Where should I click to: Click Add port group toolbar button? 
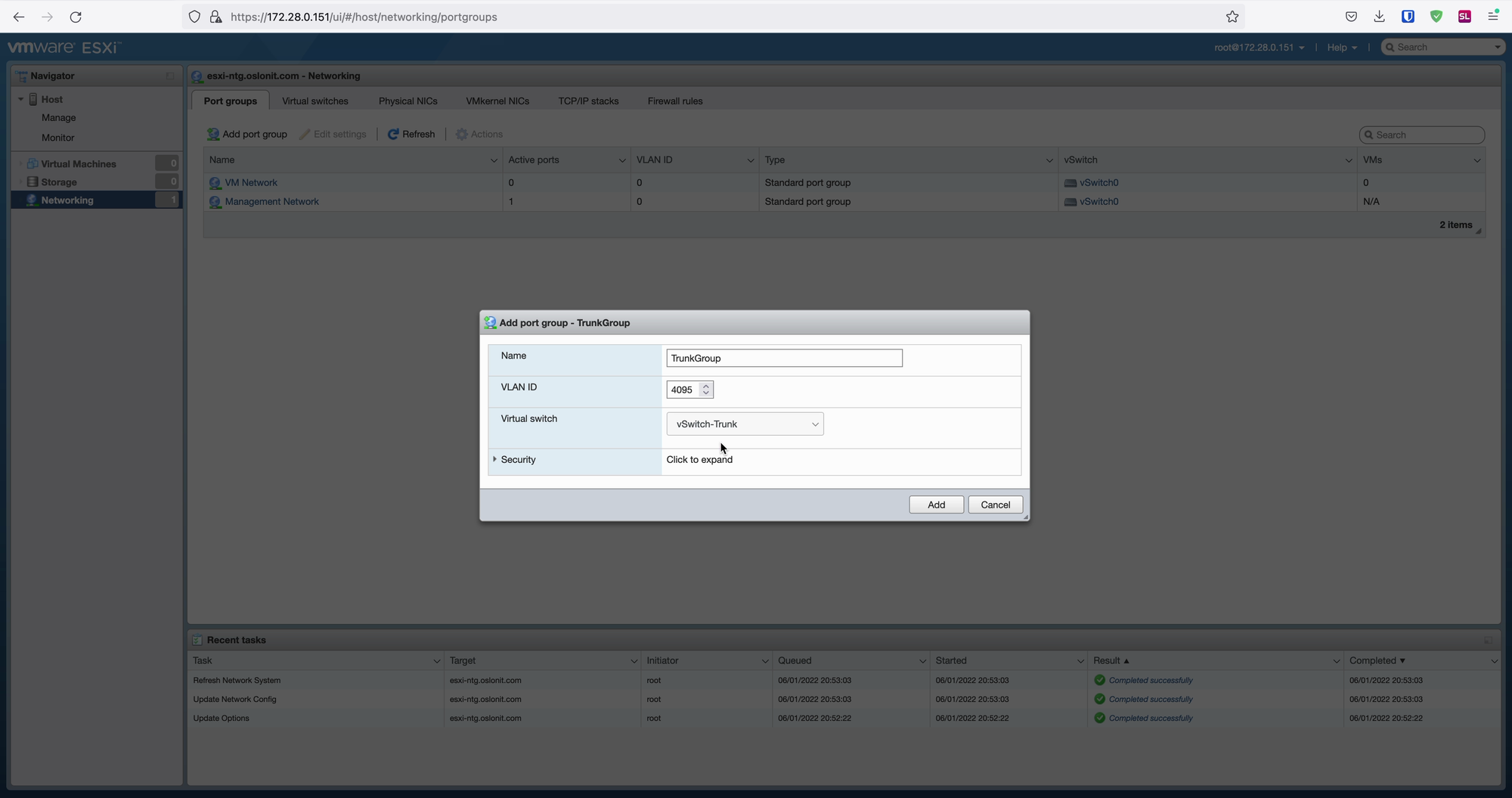247,135
